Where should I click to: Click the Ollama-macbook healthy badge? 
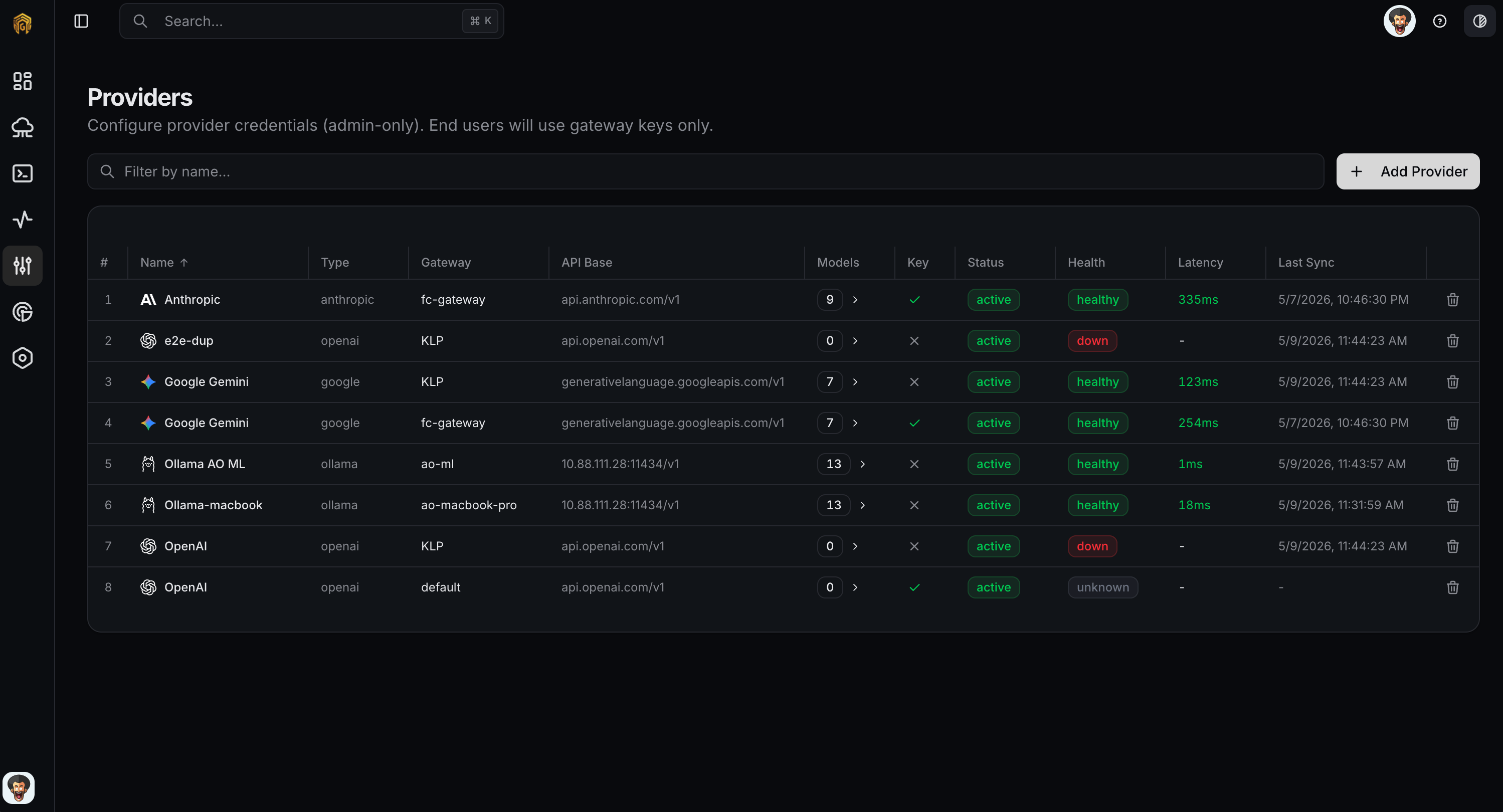tap(1097, 505)
